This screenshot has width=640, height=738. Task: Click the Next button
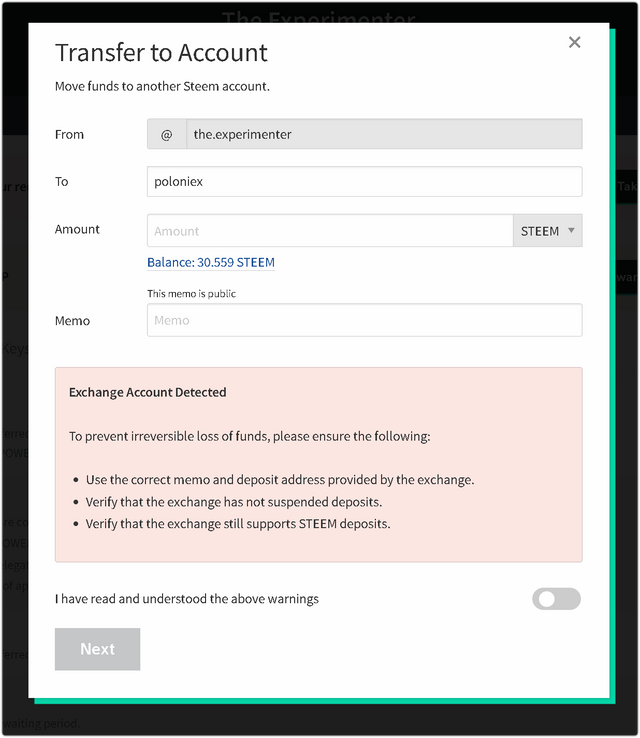(97, 649)
